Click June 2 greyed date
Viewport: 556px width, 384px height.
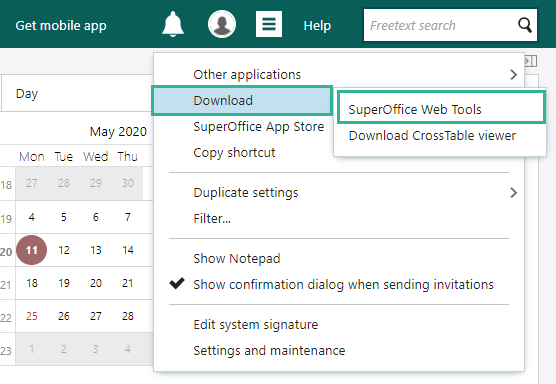(x=64, y=349)
